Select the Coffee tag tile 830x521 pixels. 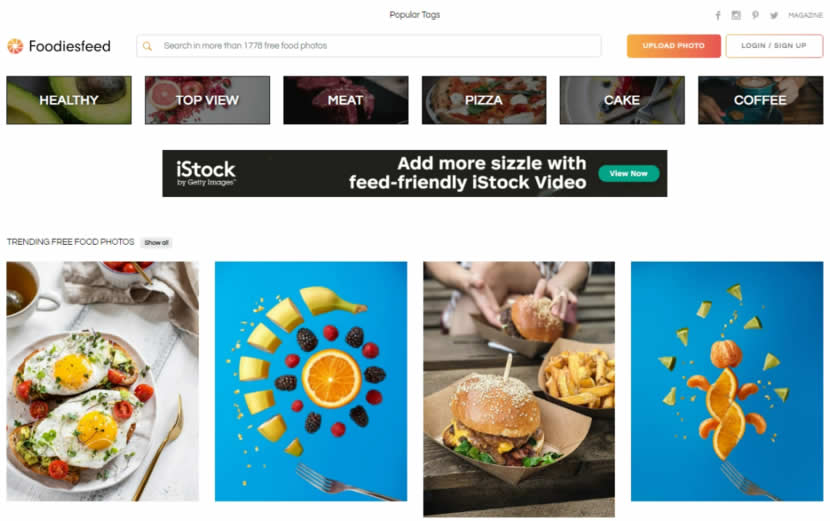[x=761, y=100]
